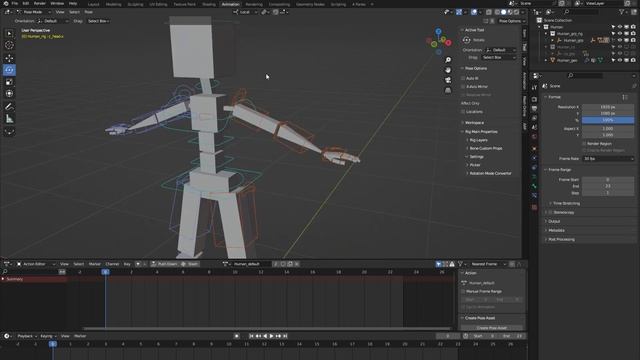
Task: Enable the X-Axis Mirror checkbox
Action: (463, 87)
